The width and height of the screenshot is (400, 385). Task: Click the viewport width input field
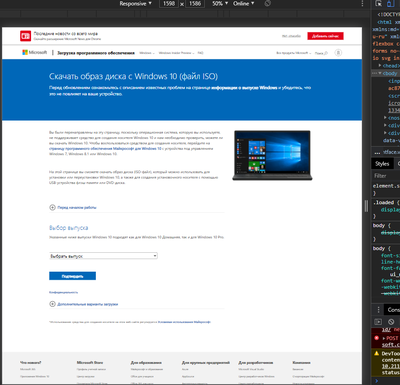(x=169, y=4)
